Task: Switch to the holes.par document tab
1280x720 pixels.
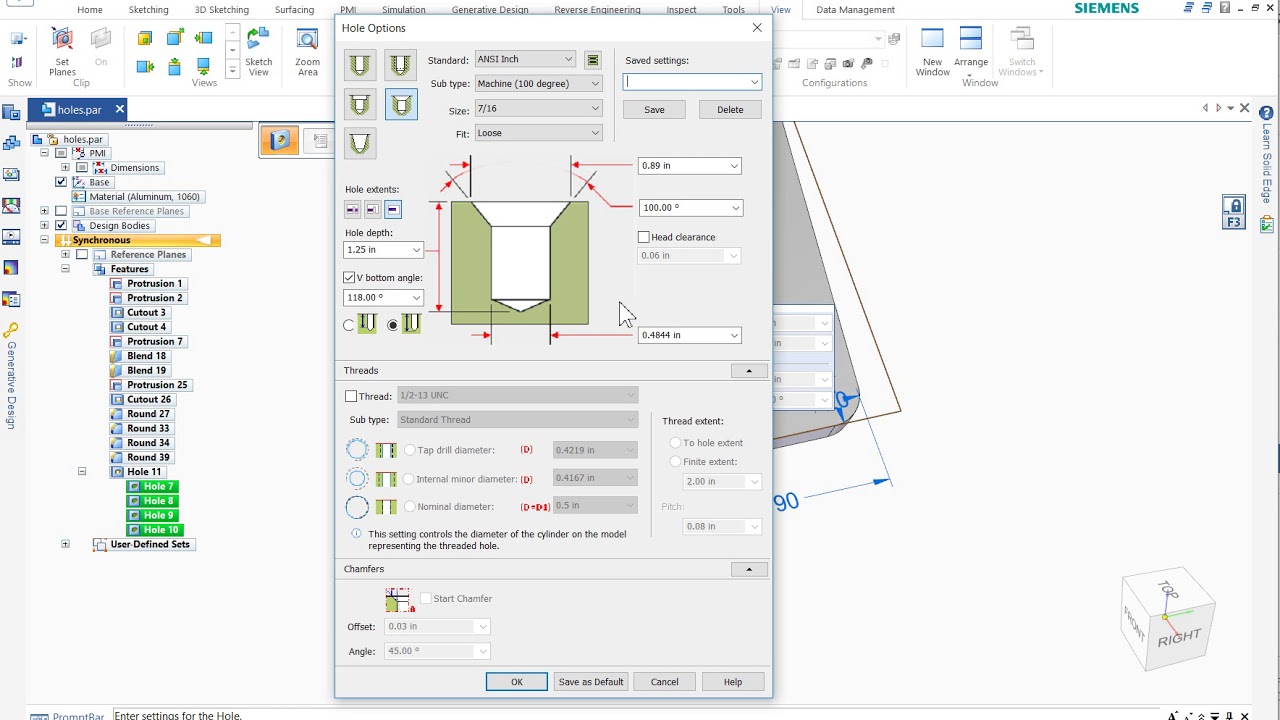Action: click(x=79, y=110)
